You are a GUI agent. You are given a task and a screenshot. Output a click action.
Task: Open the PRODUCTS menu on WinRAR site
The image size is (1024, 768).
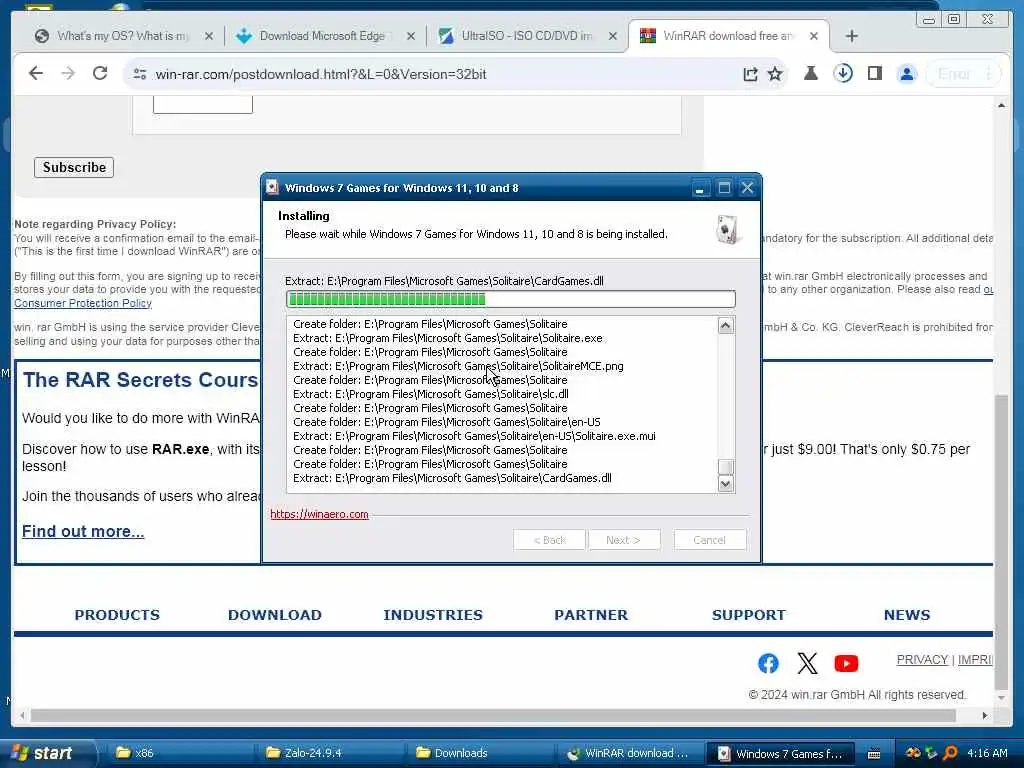[x=117, y=615]
